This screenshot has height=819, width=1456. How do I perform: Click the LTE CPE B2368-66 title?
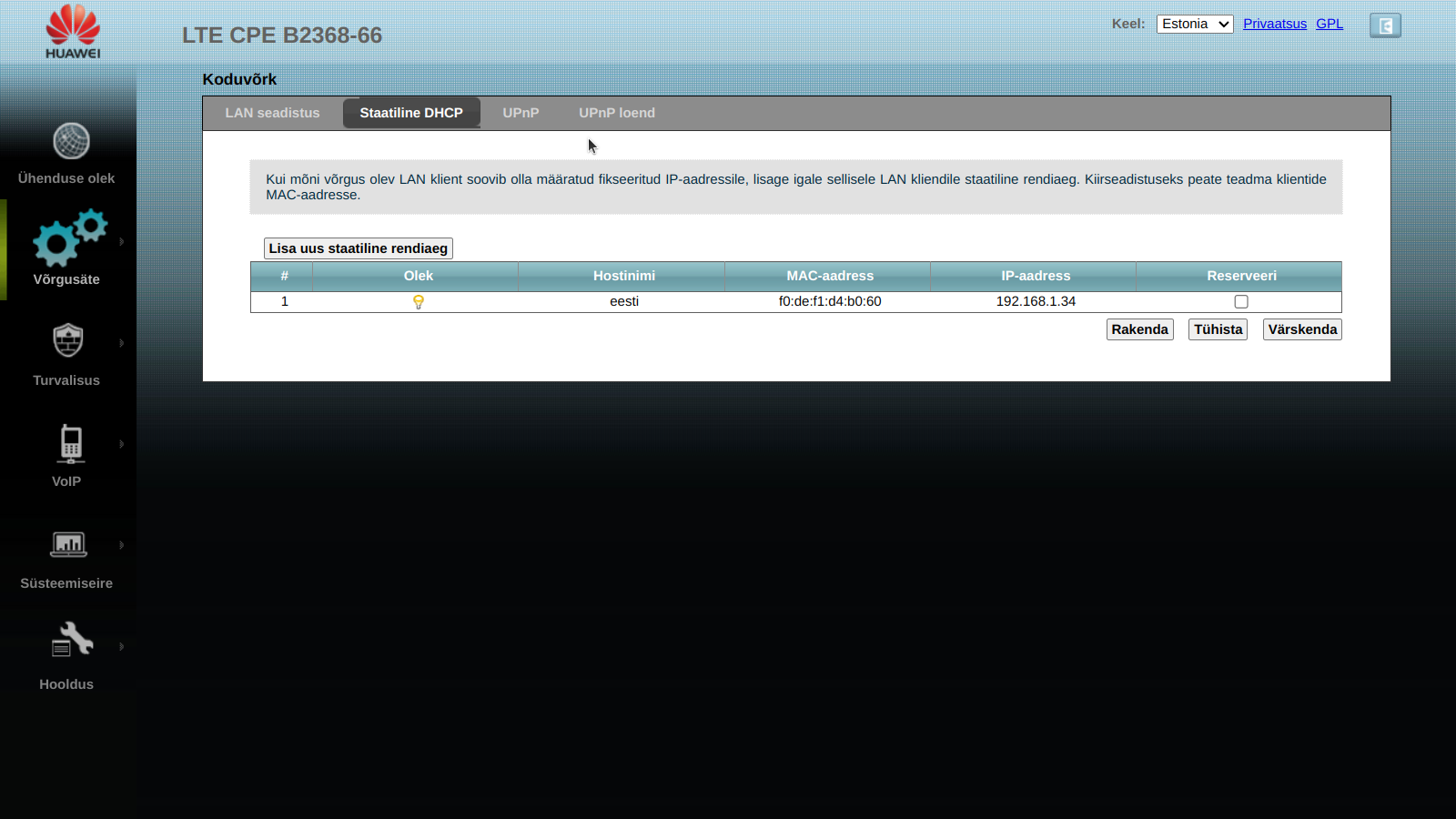click(282, 35)
